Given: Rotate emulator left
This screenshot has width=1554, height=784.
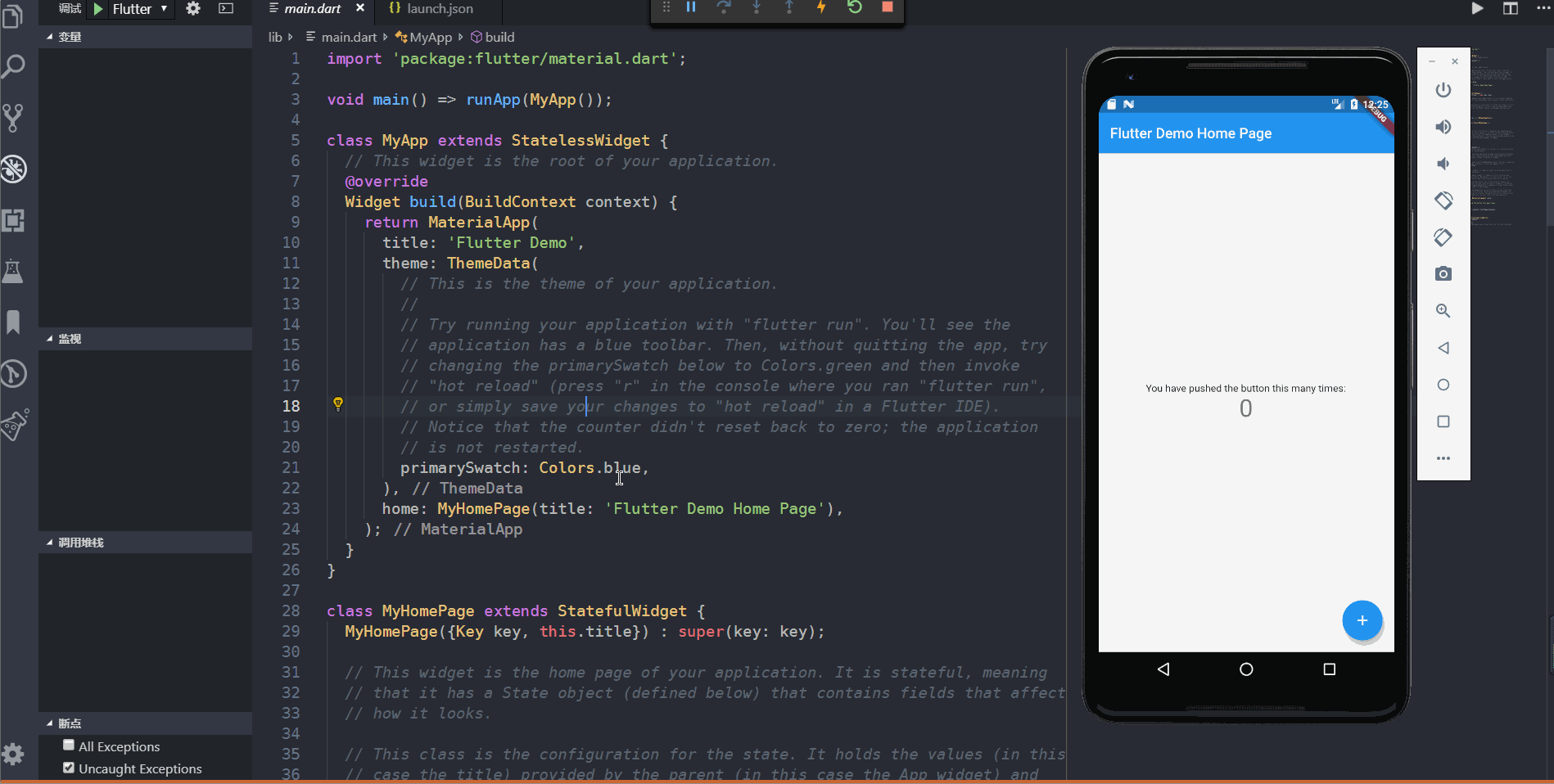Looking at the screenshot, I should coord(1443,201).
